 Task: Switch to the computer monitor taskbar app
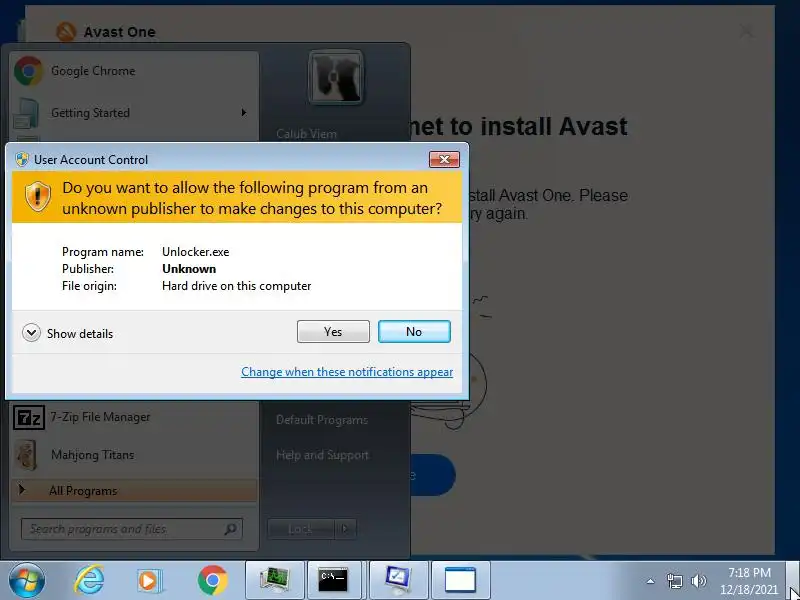pos(275,580)
